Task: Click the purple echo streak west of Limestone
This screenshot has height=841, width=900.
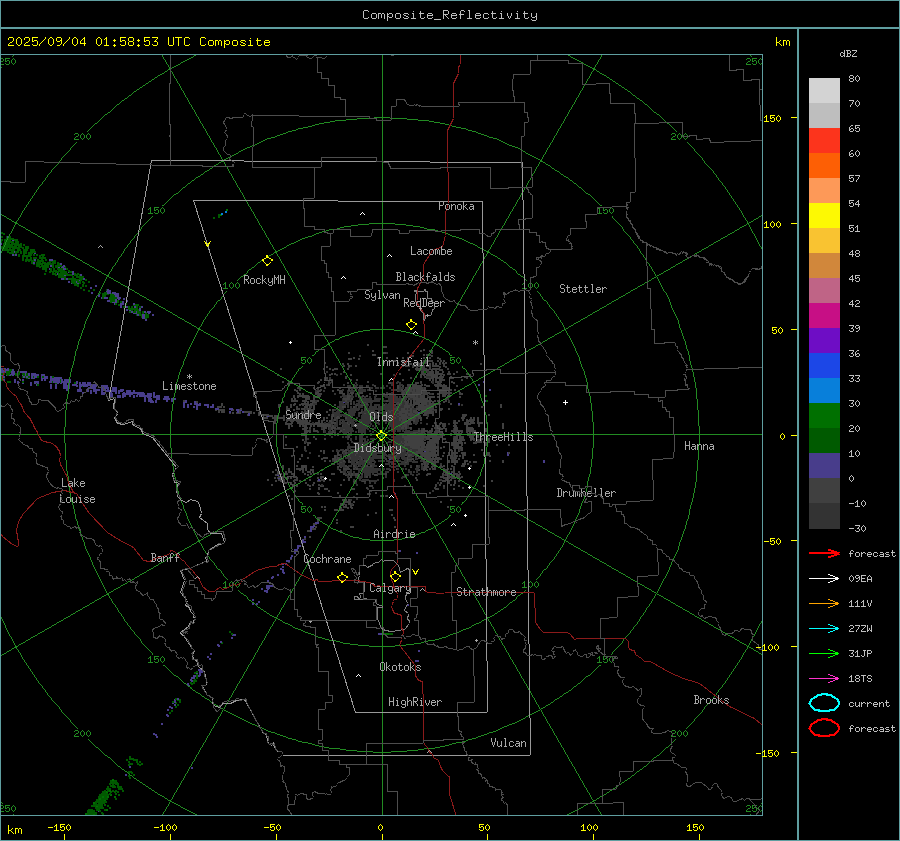Action: 86,386
